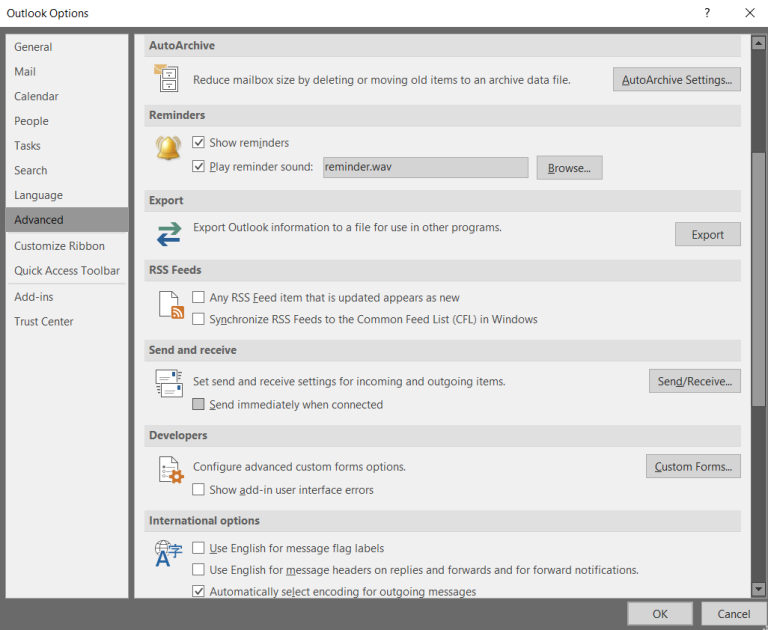Click the Export section header text
The width and height of the screenshot is (768, 630).
click(166, 200)
